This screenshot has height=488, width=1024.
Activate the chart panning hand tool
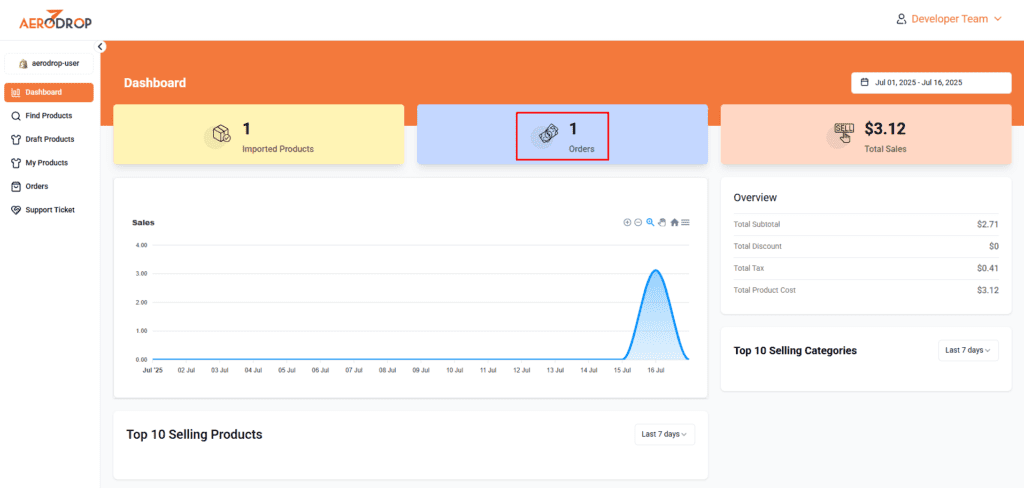tap(662, 222)
